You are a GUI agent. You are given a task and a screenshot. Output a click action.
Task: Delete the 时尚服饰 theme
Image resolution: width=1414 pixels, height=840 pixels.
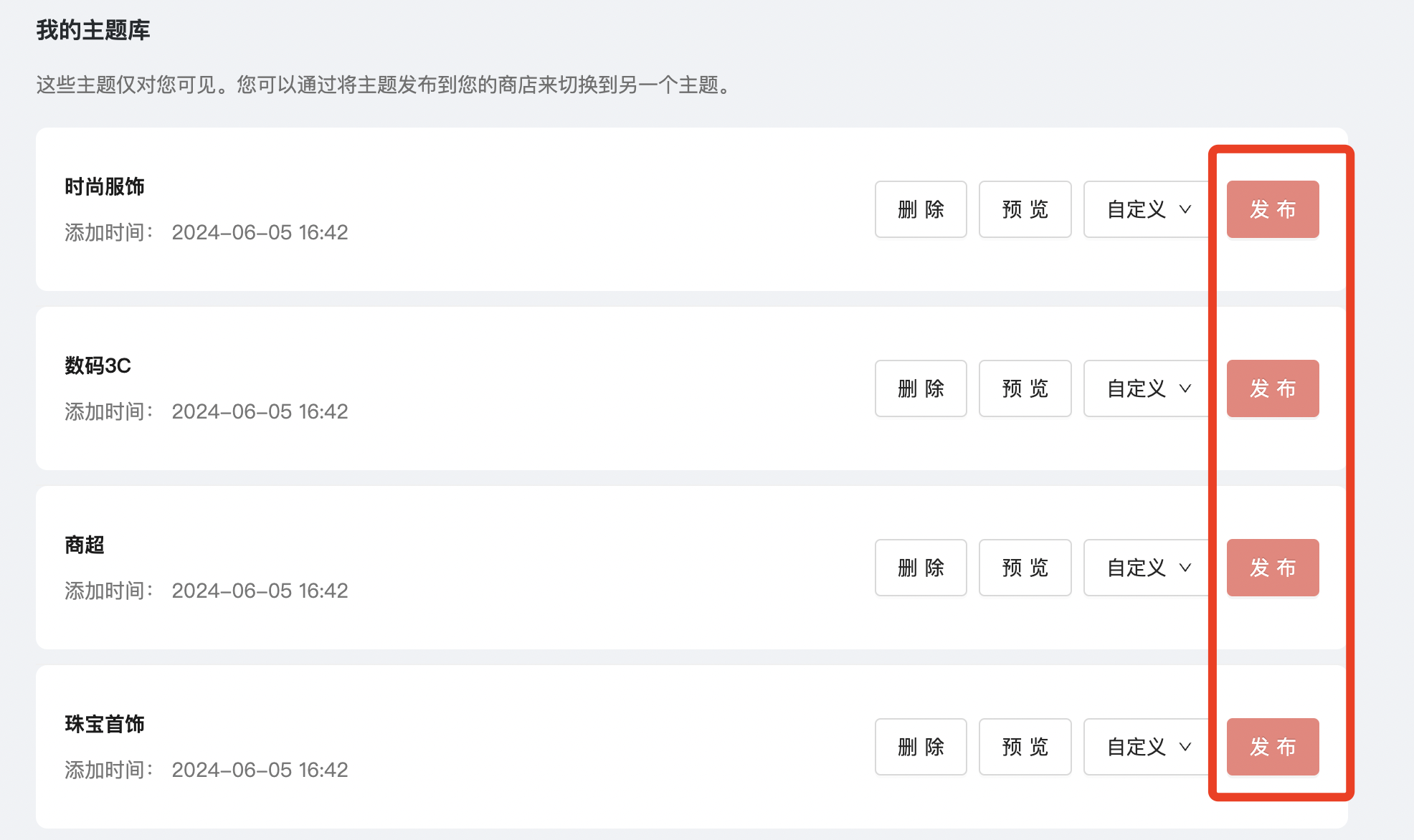[921, 209]
